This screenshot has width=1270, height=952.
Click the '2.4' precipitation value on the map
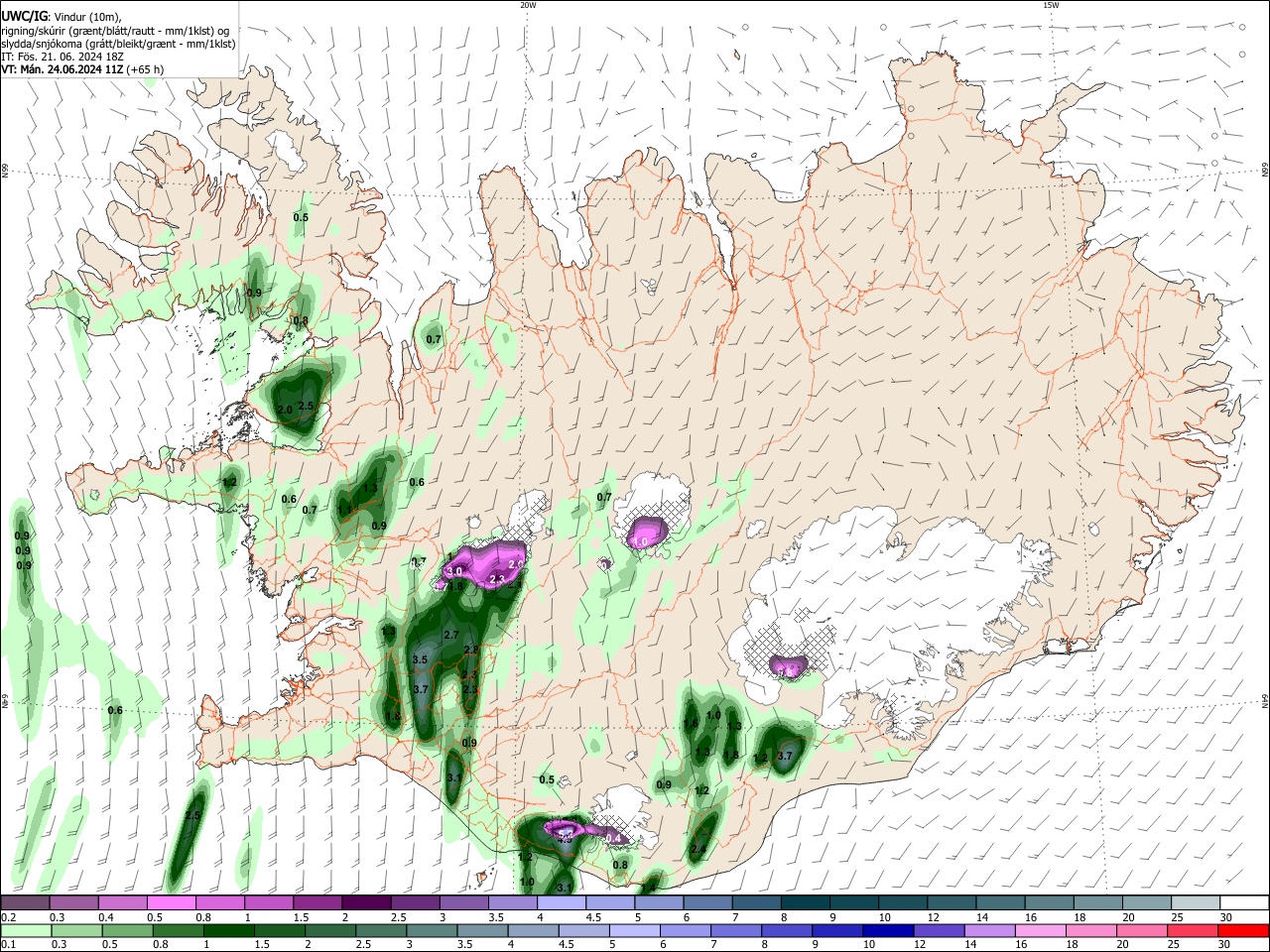pyautogui.click(x=698, y=849)
